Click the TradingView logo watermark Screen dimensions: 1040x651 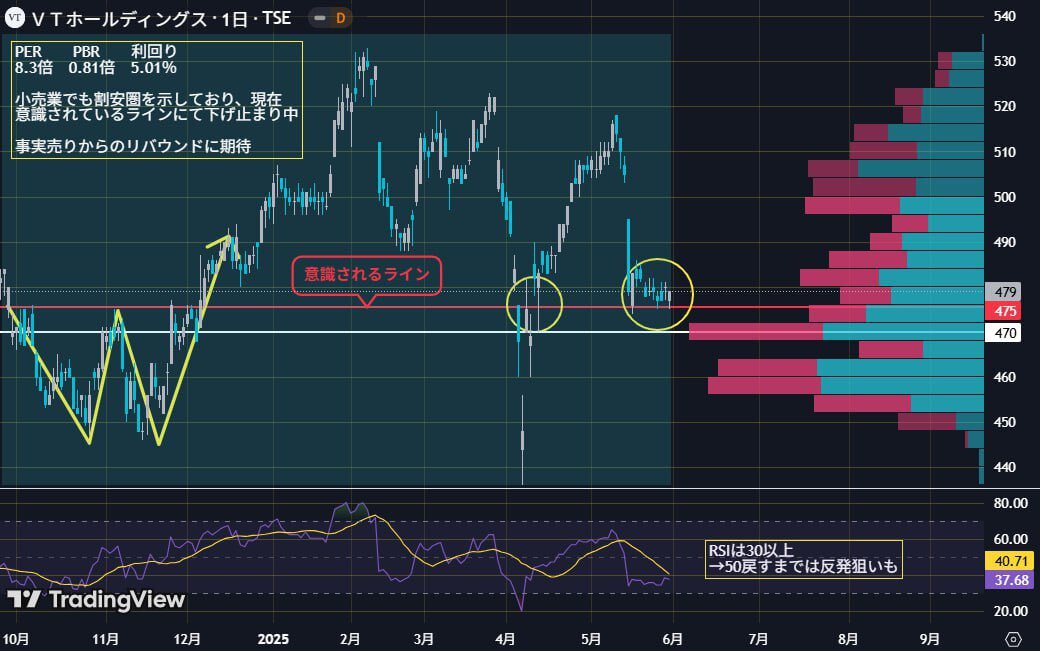point(96,600)
